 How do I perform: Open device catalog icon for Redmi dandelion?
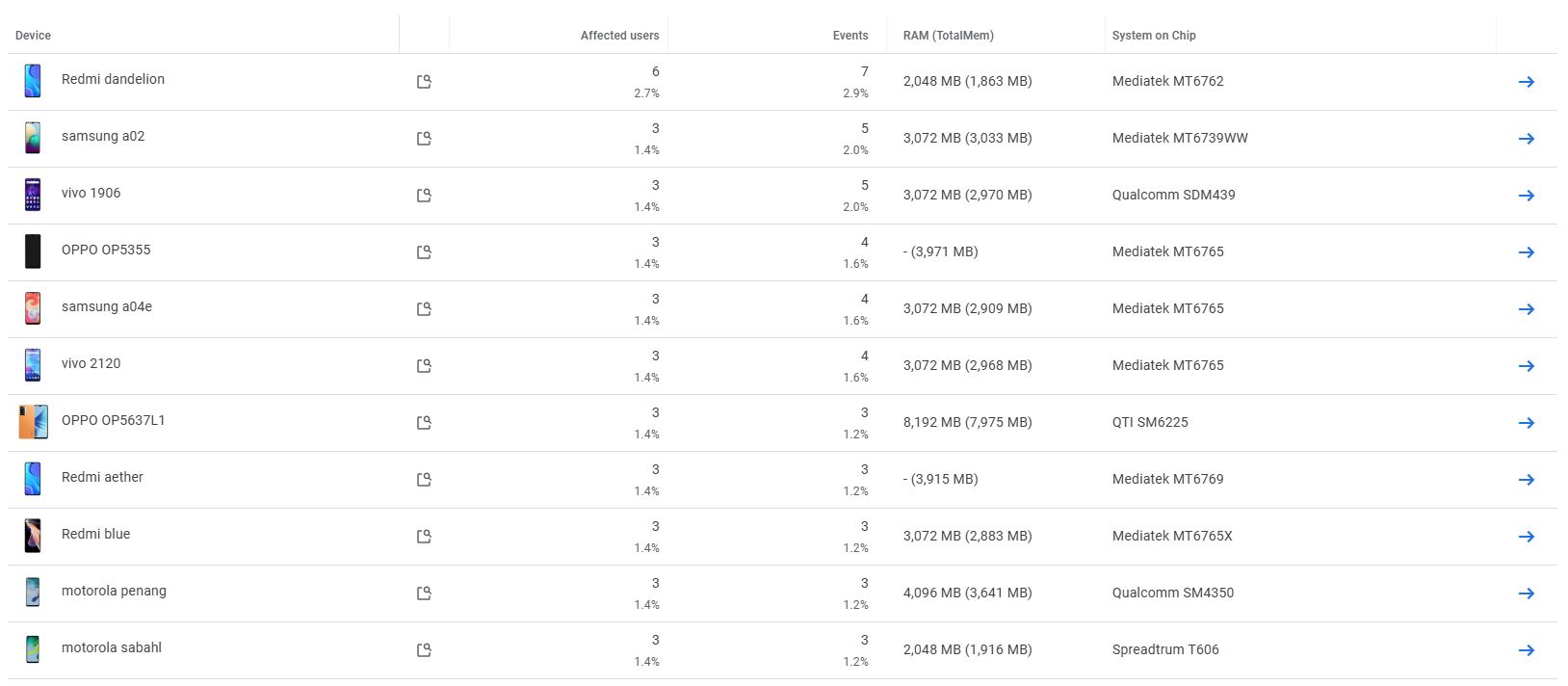[424, 82]
